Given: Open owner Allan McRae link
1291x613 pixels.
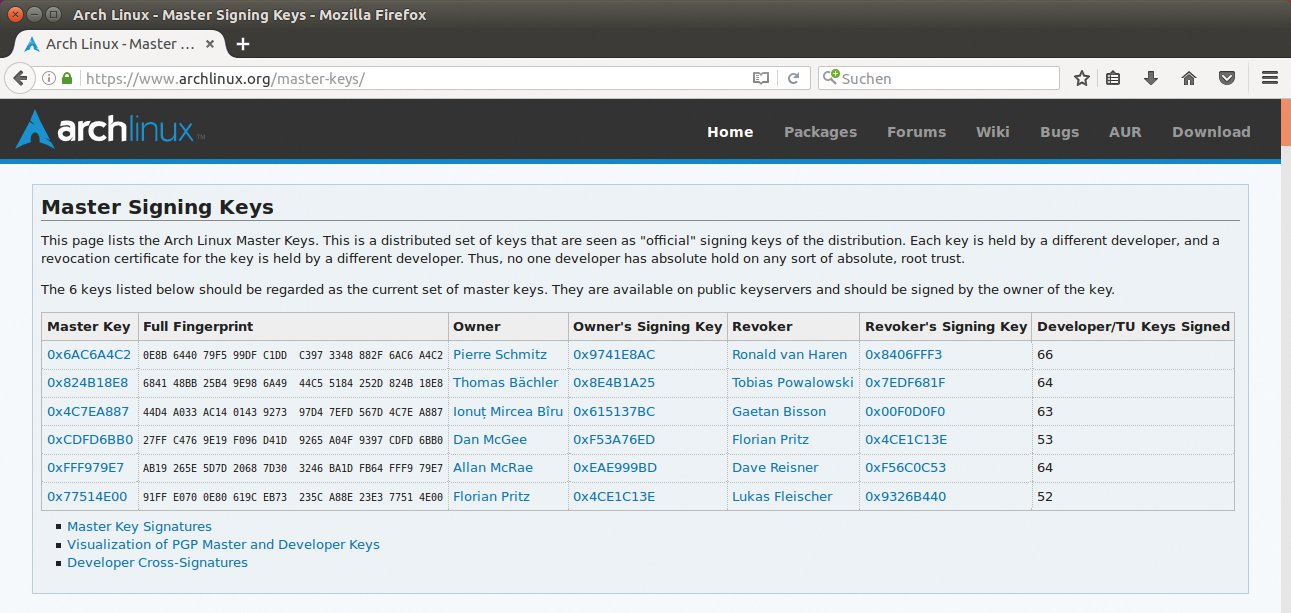Looking at the screenshot, I should click(x=493, y=468).
